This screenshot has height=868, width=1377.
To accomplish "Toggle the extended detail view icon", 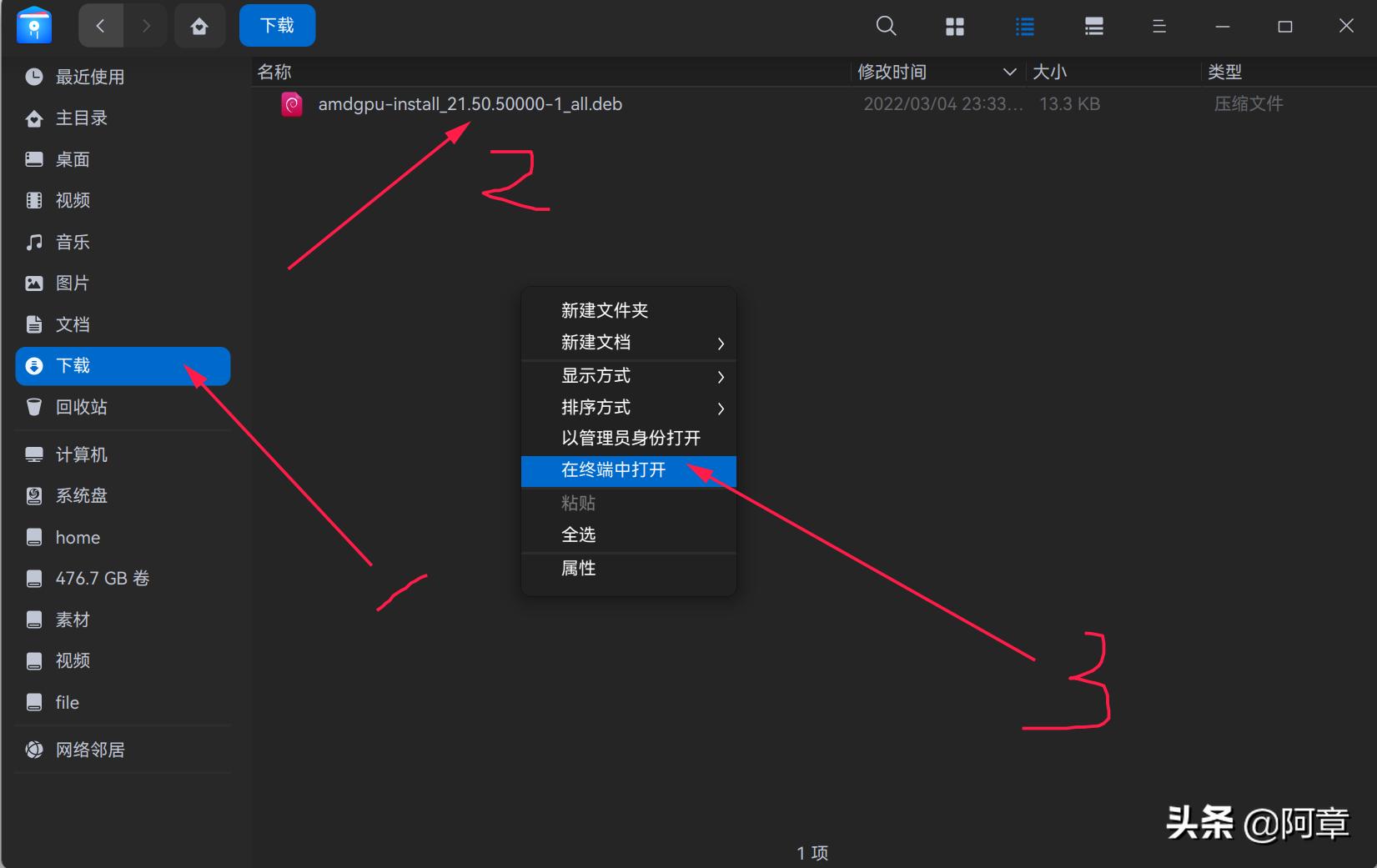I will click(x=1093, y=26).
